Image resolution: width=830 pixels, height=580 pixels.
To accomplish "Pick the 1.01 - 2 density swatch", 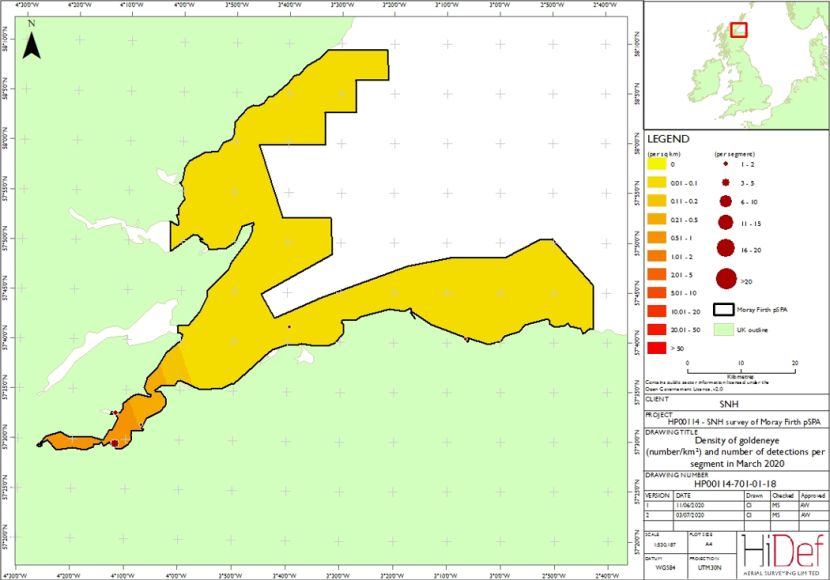I will click(656, 256).
